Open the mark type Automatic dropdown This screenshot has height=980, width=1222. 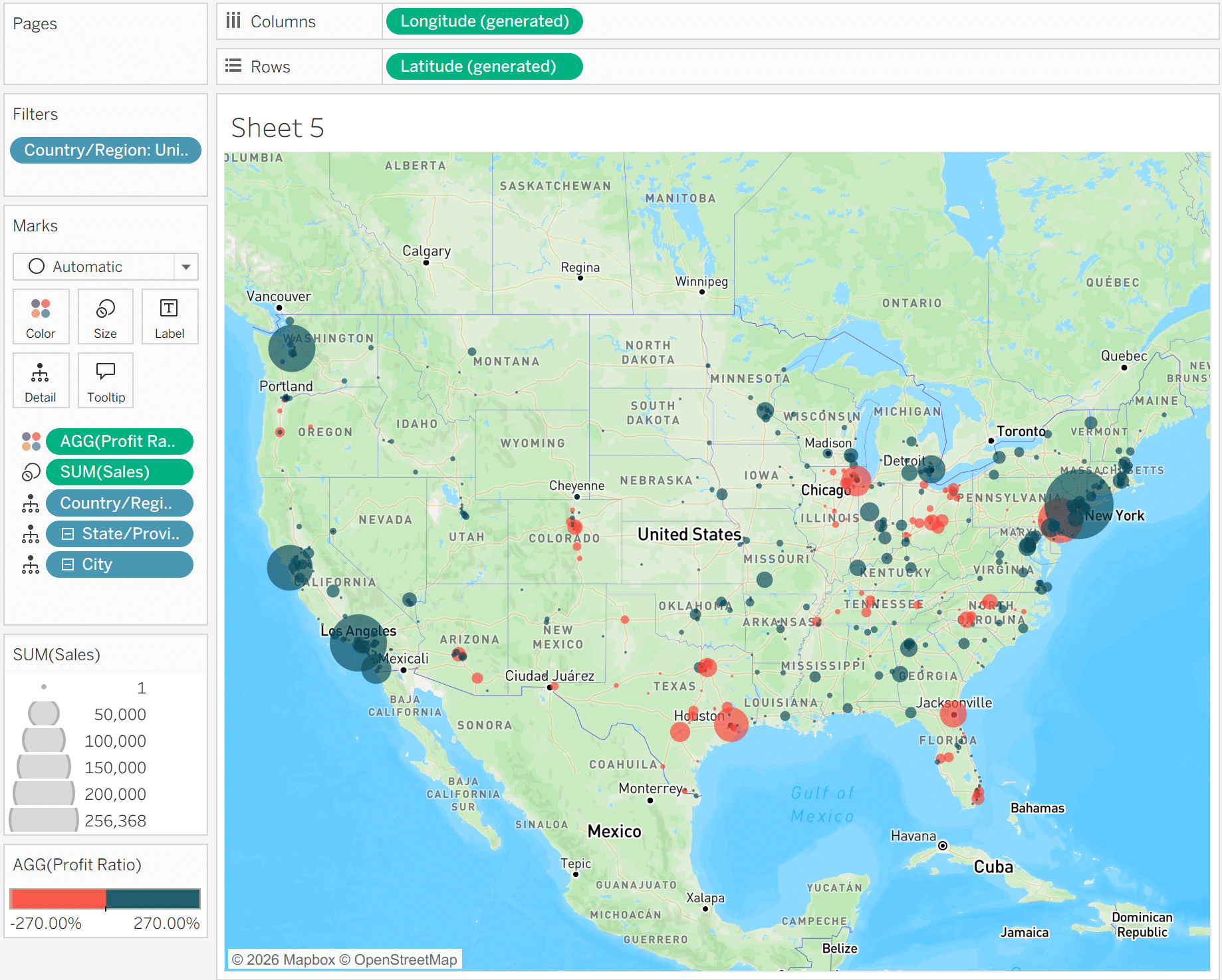[x=106, y=267]
